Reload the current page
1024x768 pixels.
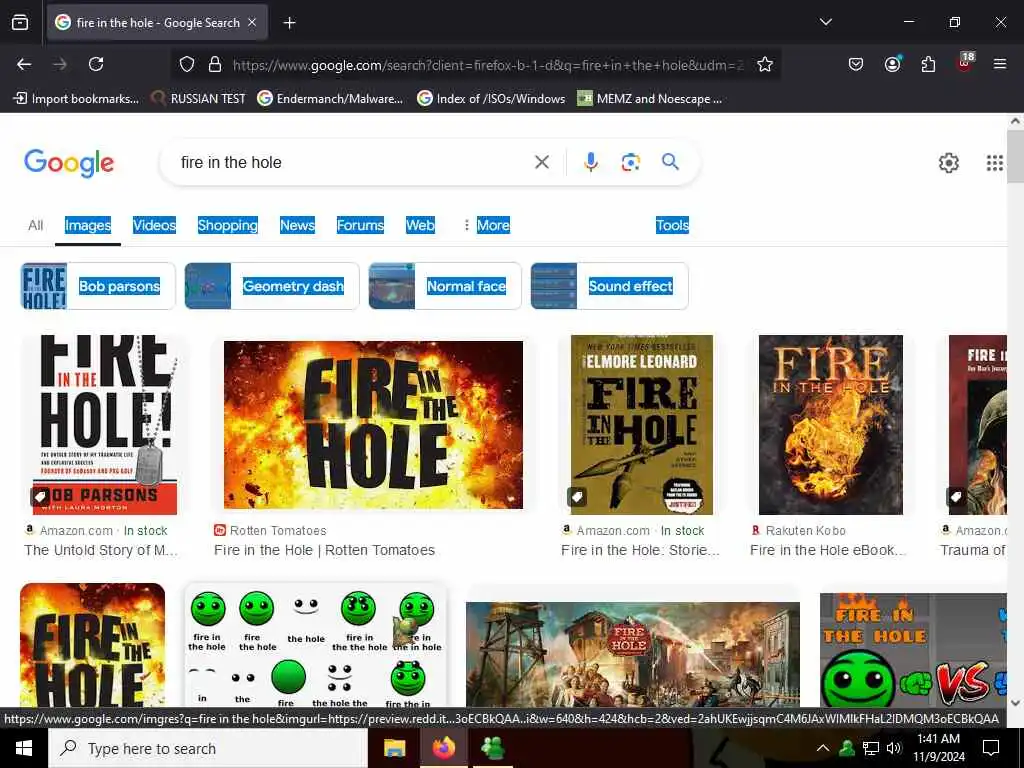[x=96, y=64]
